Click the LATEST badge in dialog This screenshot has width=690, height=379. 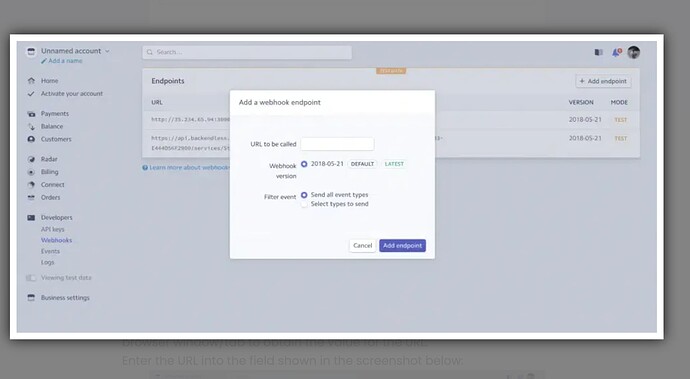394,164
